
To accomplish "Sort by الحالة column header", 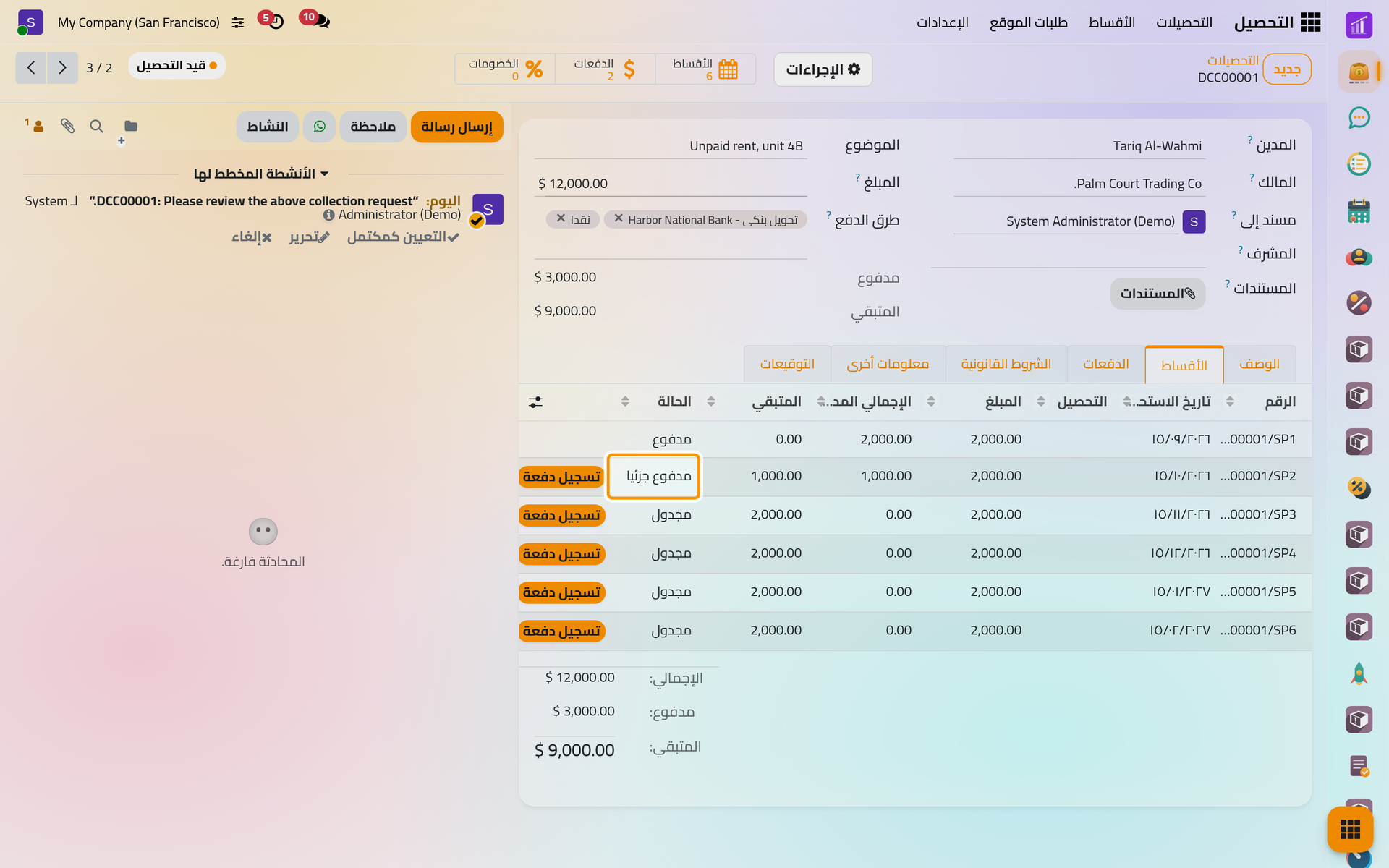I will pyautogui.click(x=674, y=401).
